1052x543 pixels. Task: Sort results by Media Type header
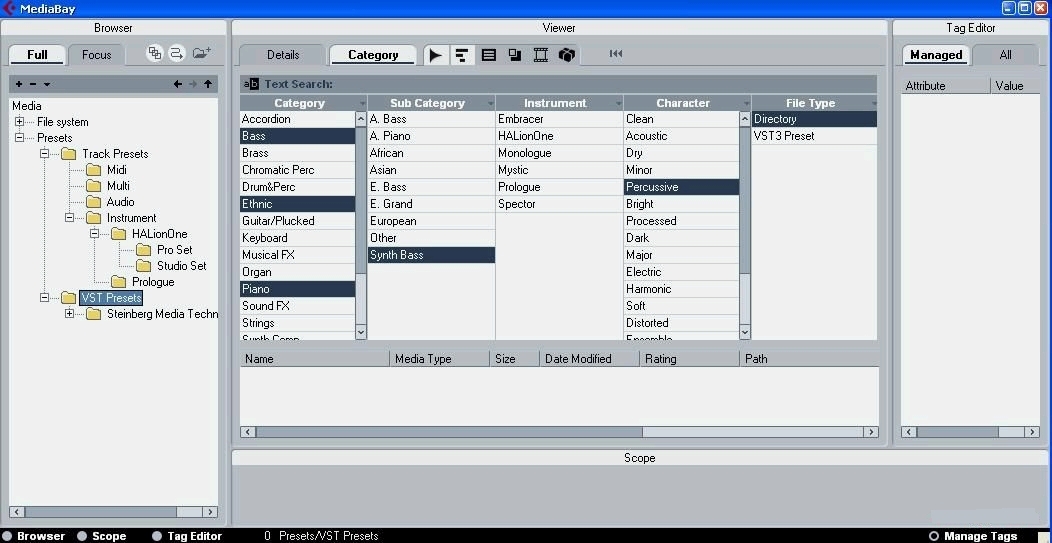[x=439, y=358]
